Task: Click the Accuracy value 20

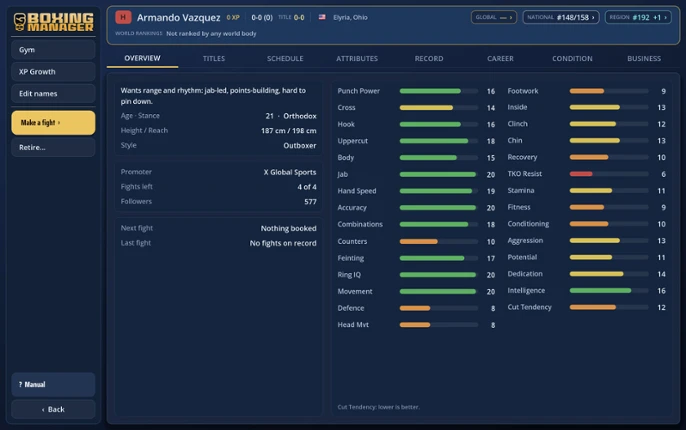Action: click(490, 208)
